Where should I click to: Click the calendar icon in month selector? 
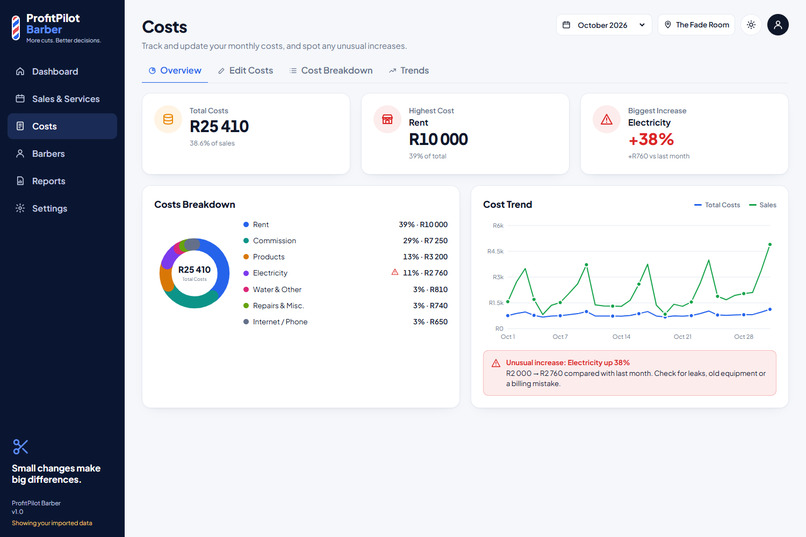[x=566, y=25]
